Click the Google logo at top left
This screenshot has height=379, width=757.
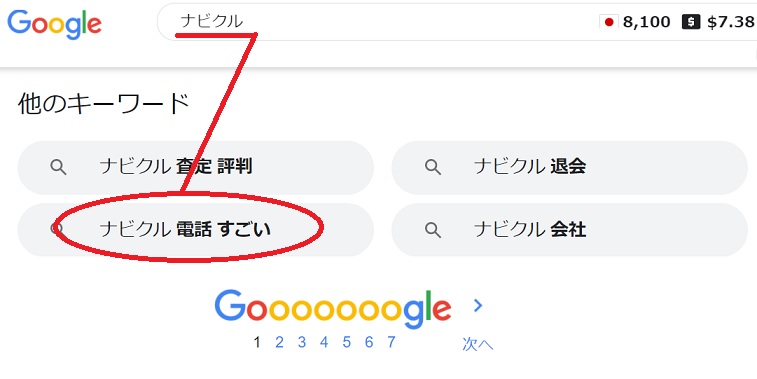pos(54,24)
